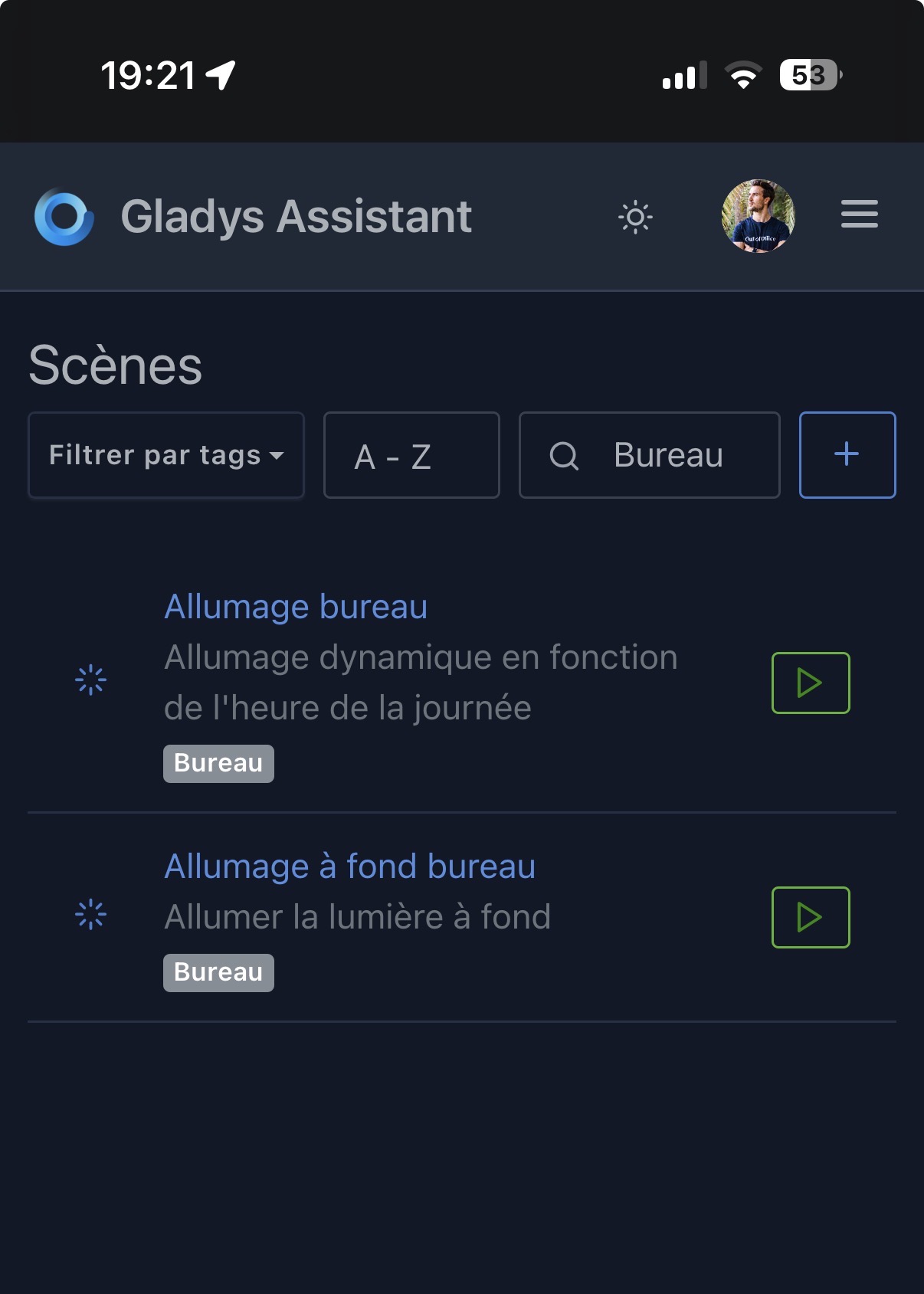Tap the battery indicator in status bar
The image size is (924, 1294).
point(810,75)
